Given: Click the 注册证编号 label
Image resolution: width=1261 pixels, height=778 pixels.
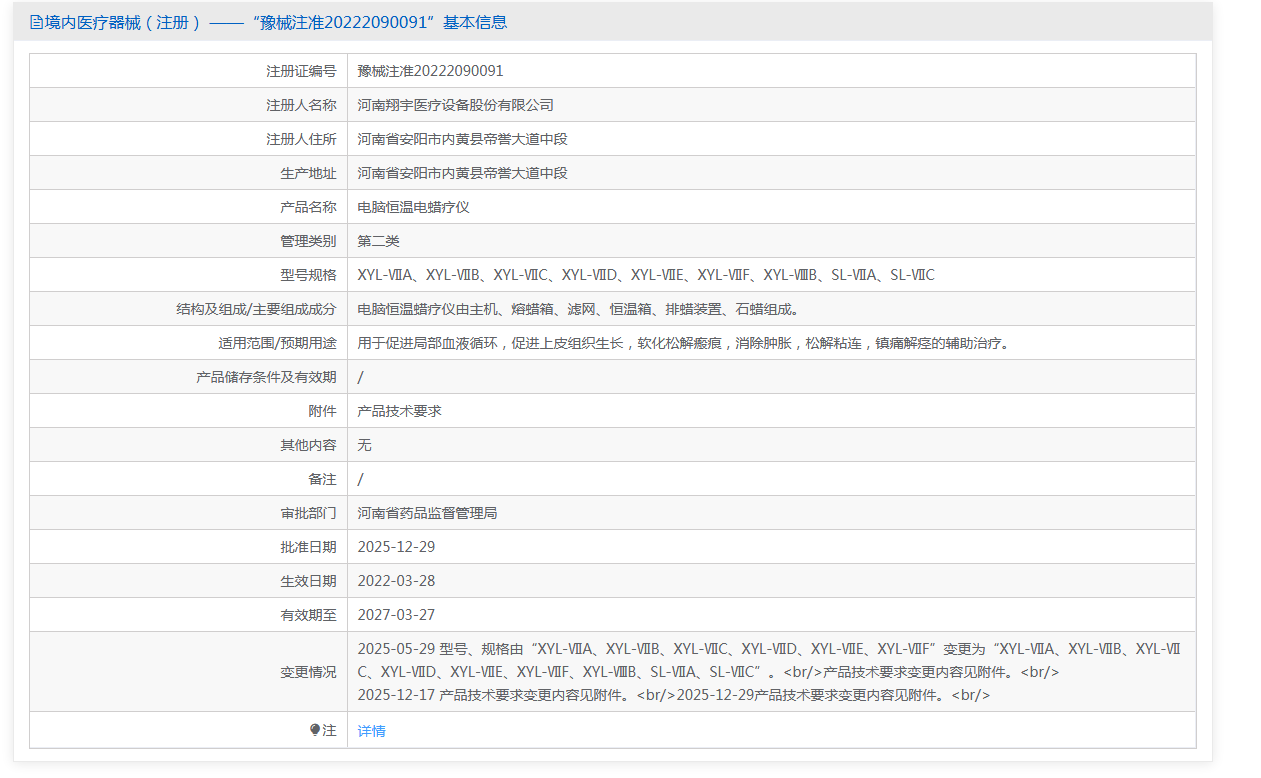Looking at the screenshot, I should click(301, 71).
